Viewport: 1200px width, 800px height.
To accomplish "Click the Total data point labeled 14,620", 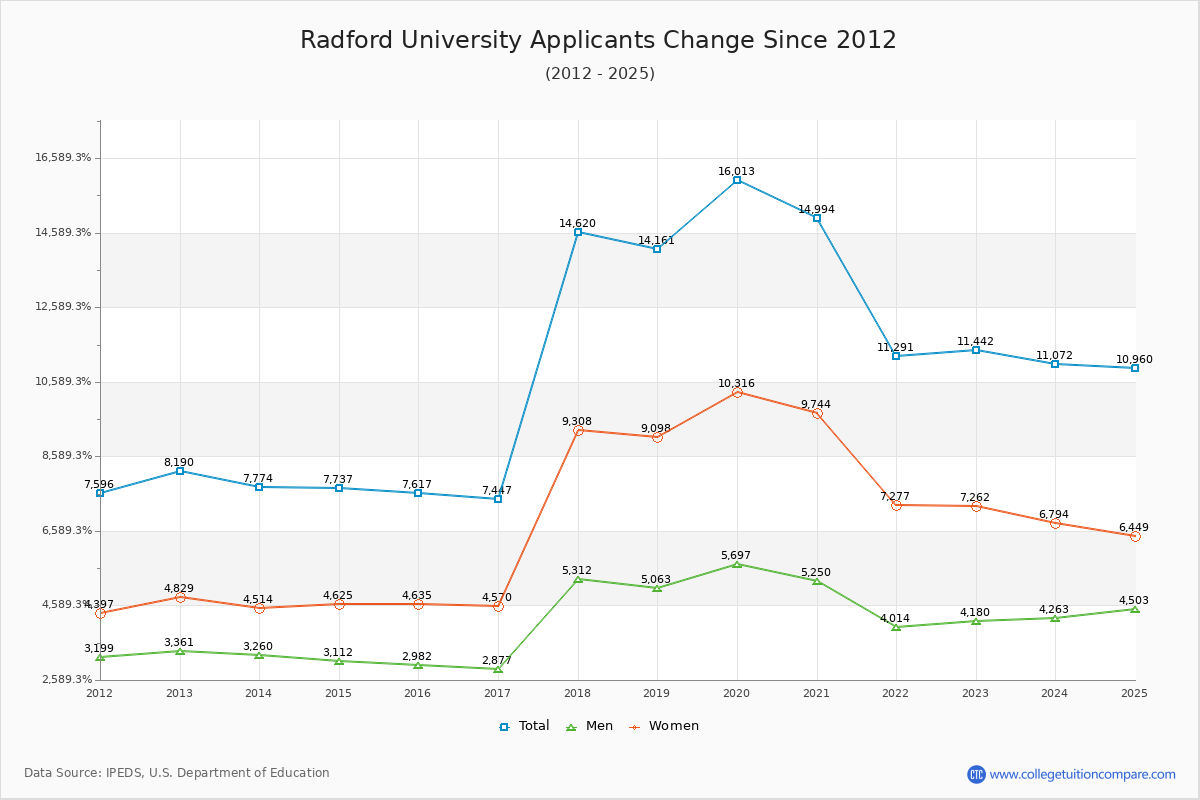I will pos(578,232).
